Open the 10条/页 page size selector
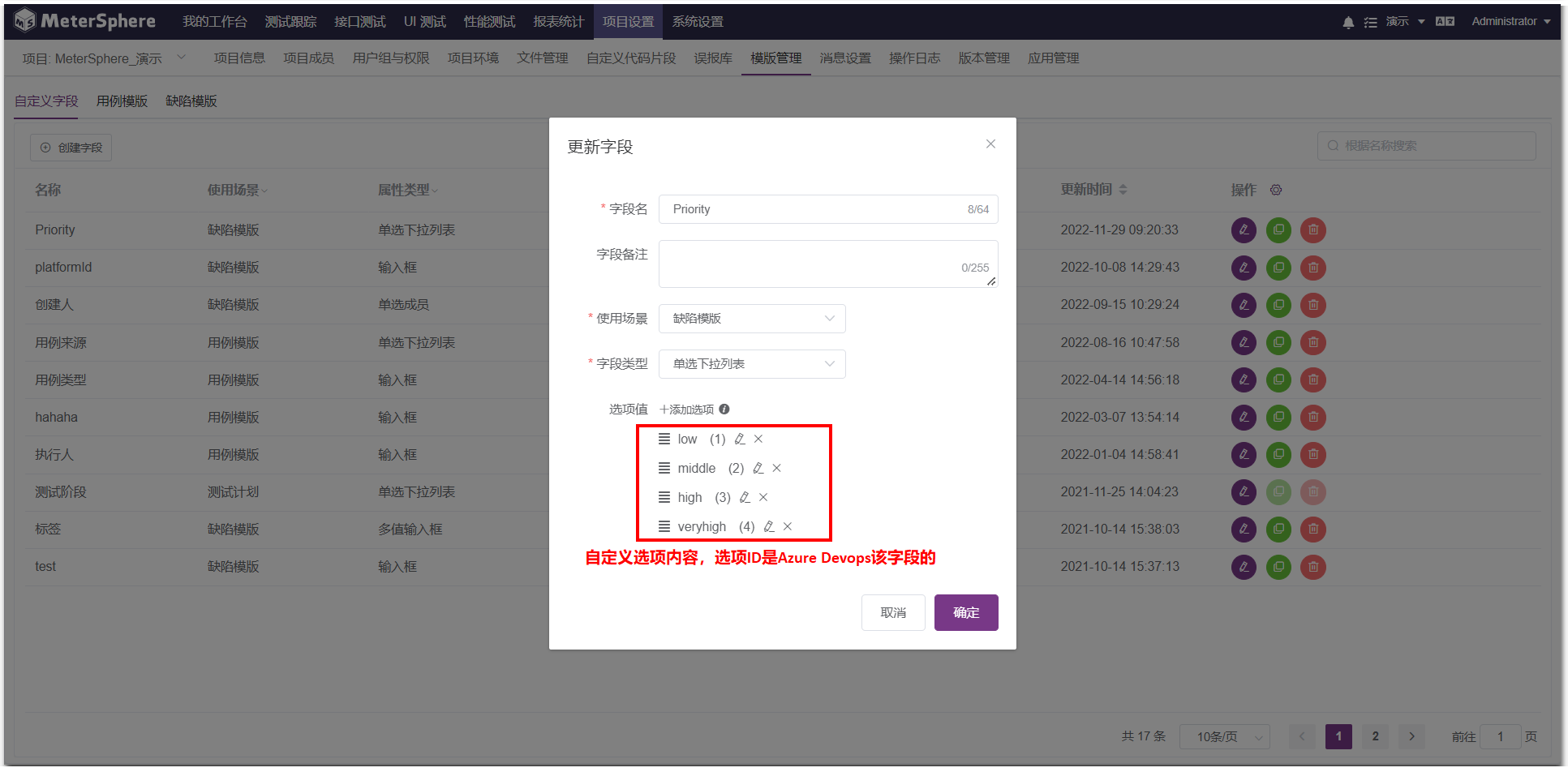The height and width of the screenshot is (772, 1568). (1224, 736)
